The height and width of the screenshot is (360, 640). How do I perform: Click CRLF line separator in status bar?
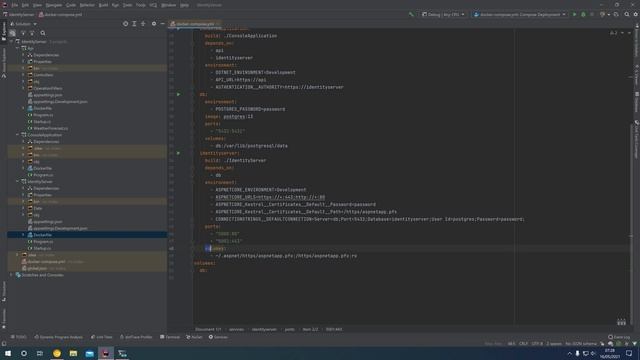pyautogui.click(x=523, y=344)
